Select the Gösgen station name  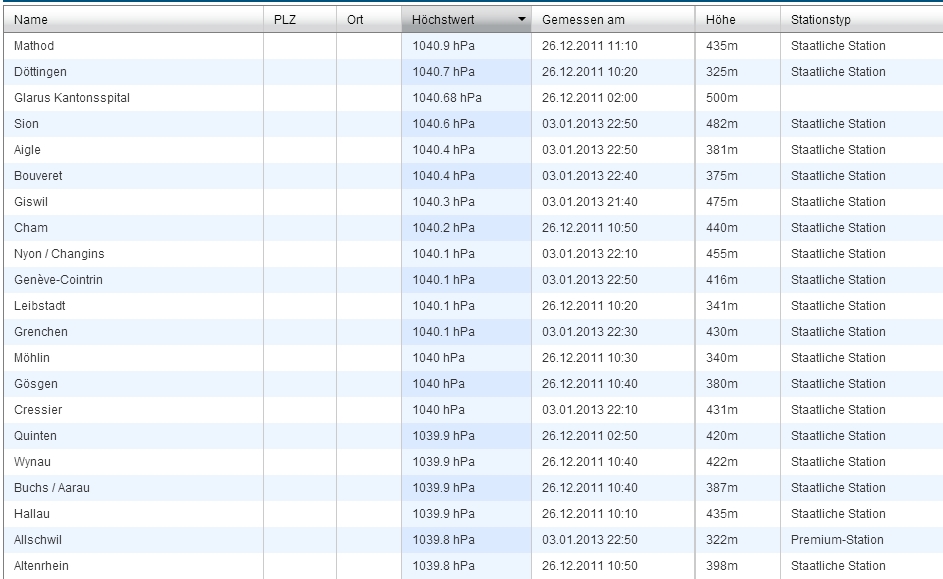click(36, 384)
